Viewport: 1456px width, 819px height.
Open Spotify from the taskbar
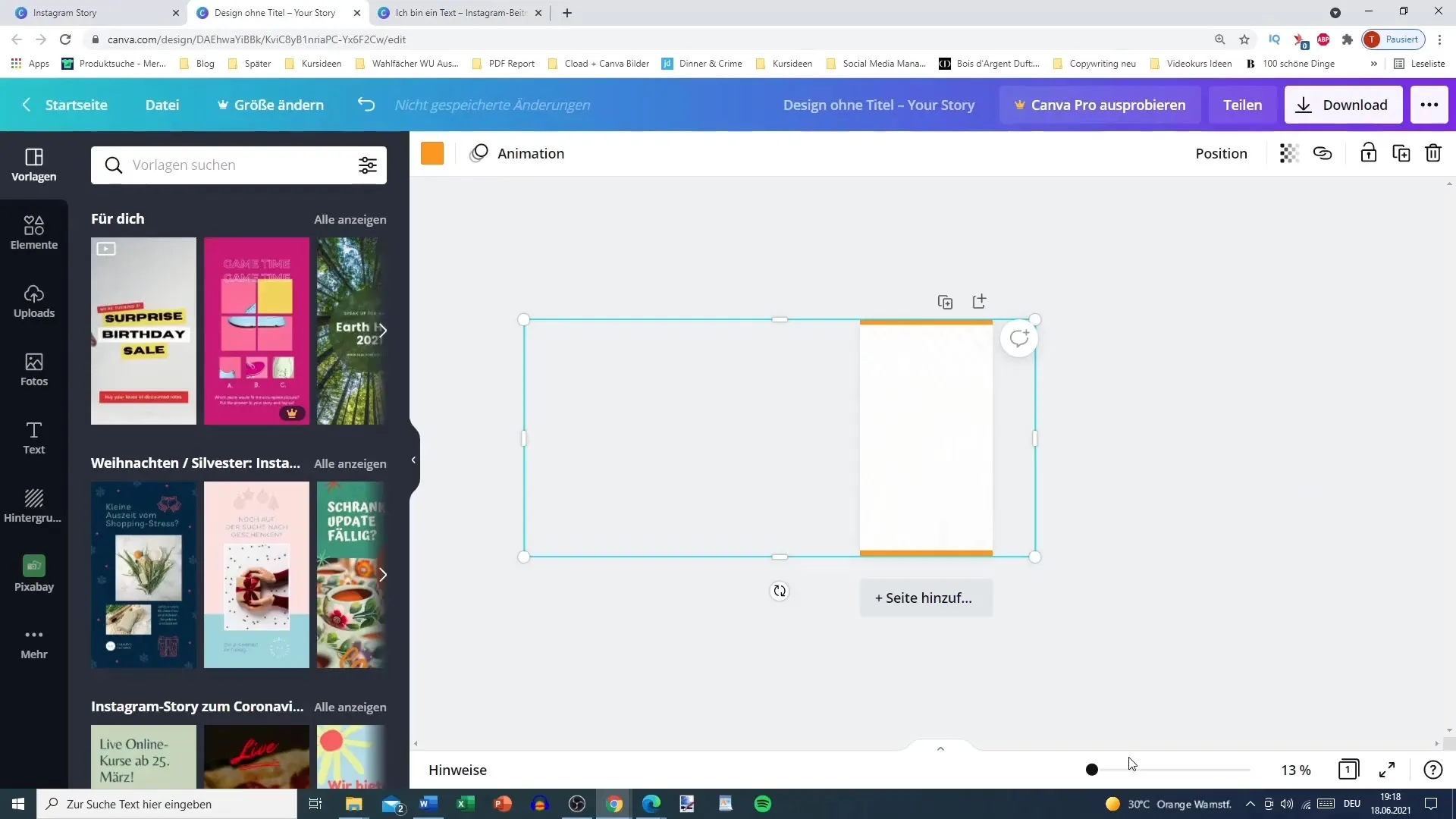pyautogui.click(x=763, y=804)
